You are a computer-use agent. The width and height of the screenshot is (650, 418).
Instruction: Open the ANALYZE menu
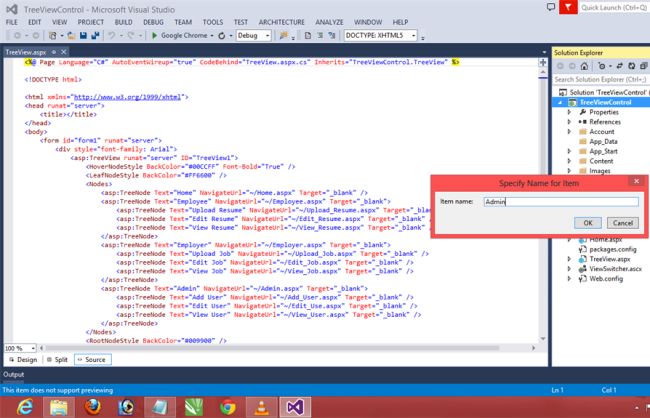[329, 22]
